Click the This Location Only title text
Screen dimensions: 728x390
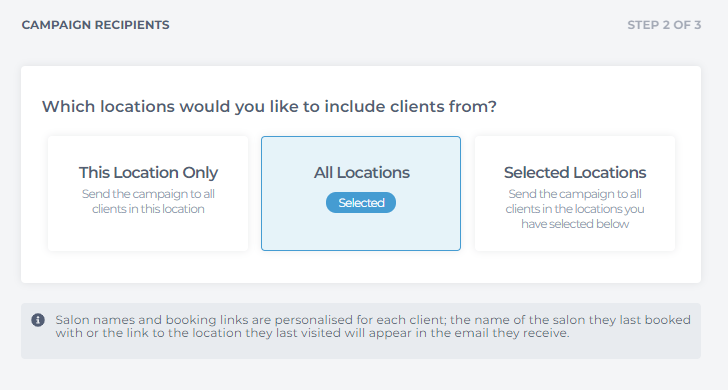click(x=148, y=173)
